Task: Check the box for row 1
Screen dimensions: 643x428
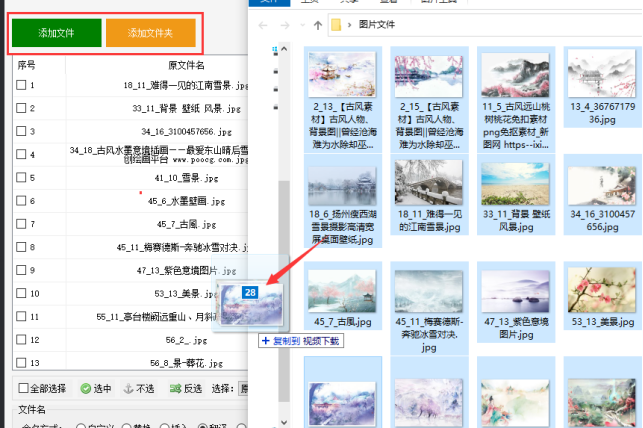Action: point(21,85)
